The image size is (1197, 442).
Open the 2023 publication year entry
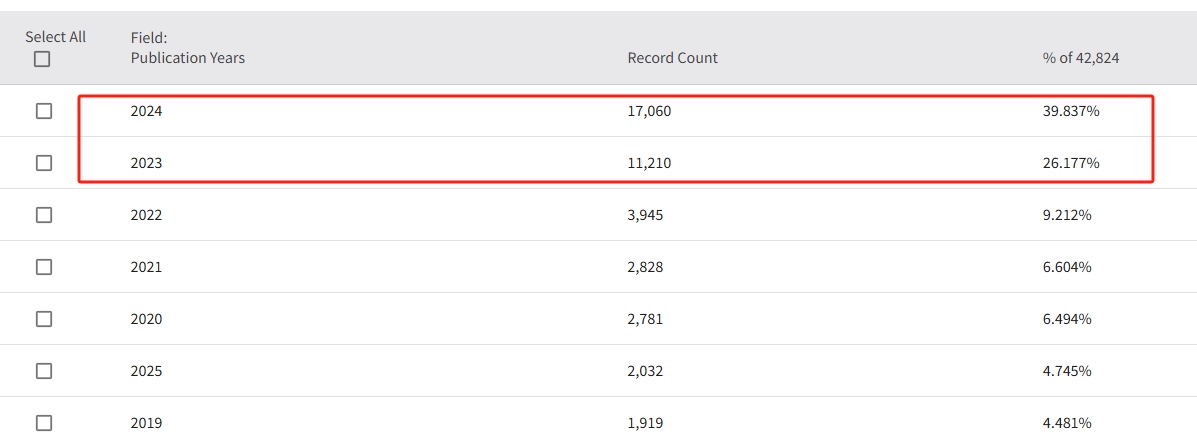146,163
